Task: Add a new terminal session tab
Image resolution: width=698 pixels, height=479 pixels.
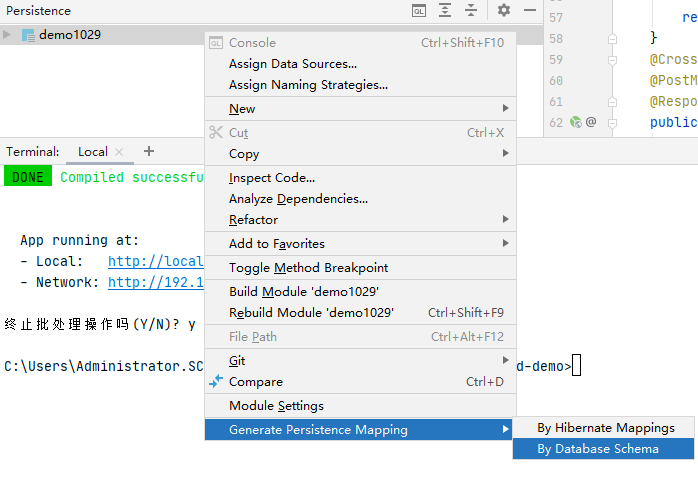Action: (x=149, y=151)
